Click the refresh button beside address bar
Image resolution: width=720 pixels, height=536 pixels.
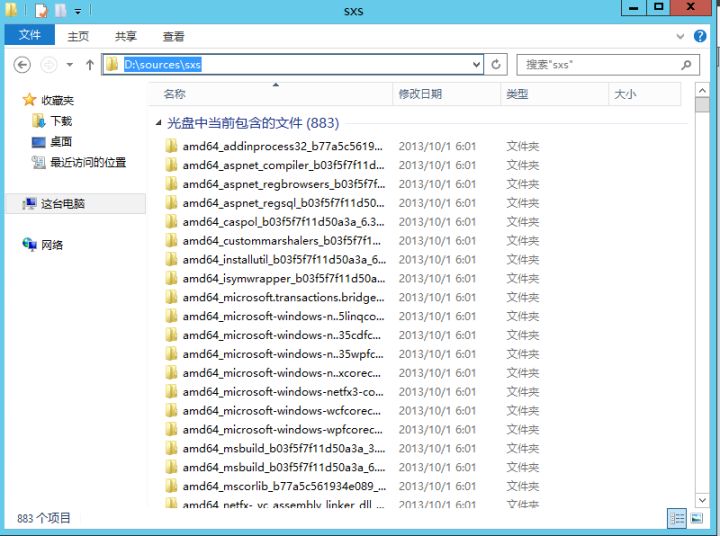click(496, 65)
